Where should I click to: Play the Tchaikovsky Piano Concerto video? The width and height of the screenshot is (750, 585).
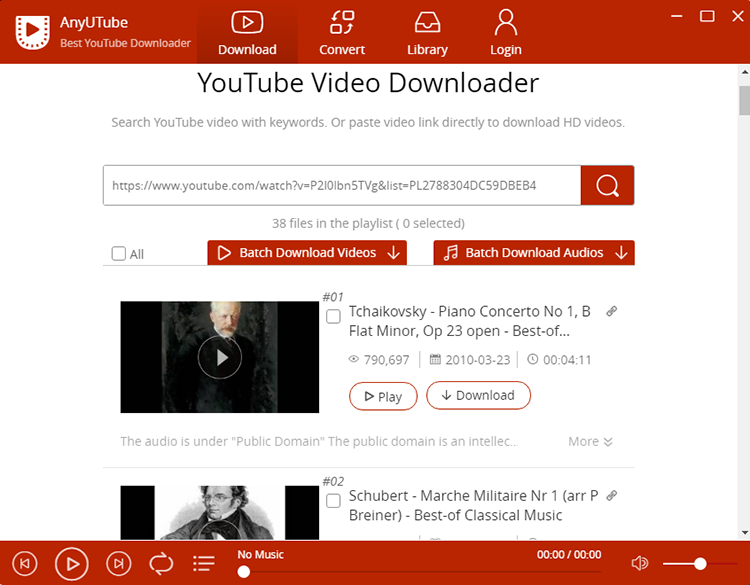[x=383, y=396]
